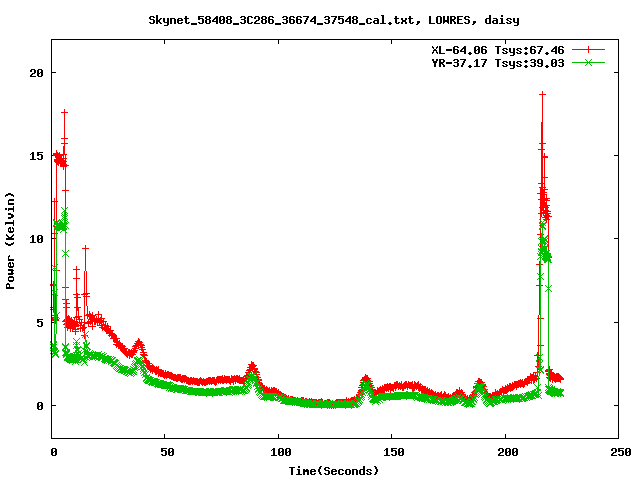Click the red legend line sample
This screenshot has width=640, height=480.
tap(588, 50)
